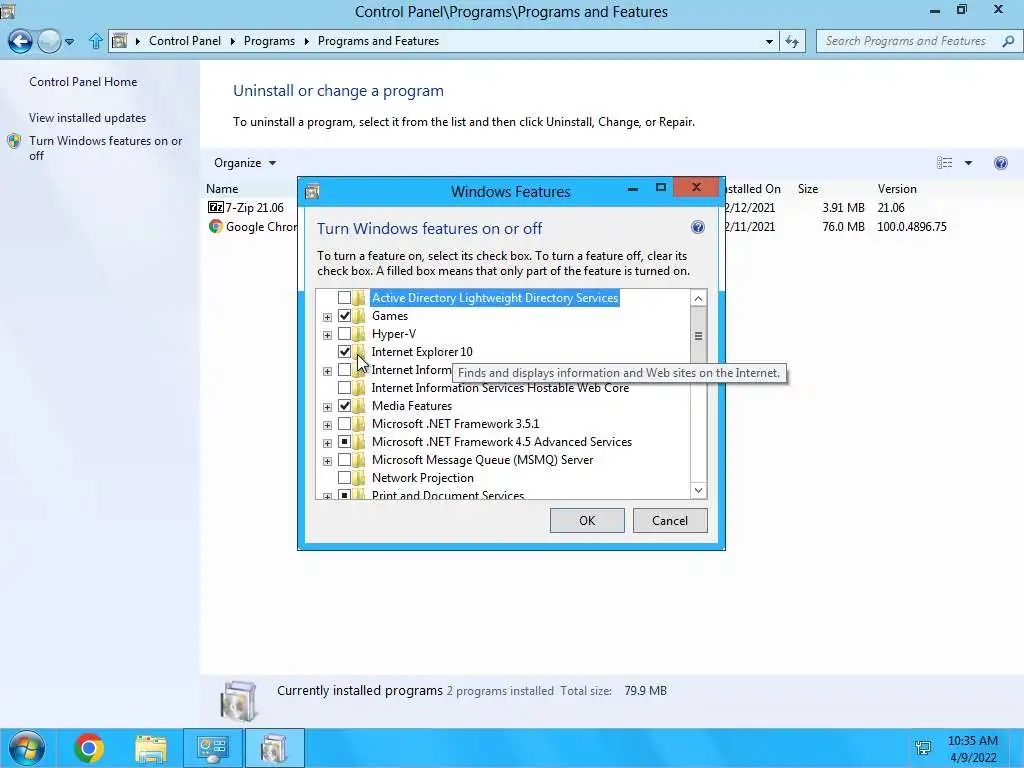Click the shield icon beside Turn Windows features

coord(14,141)
